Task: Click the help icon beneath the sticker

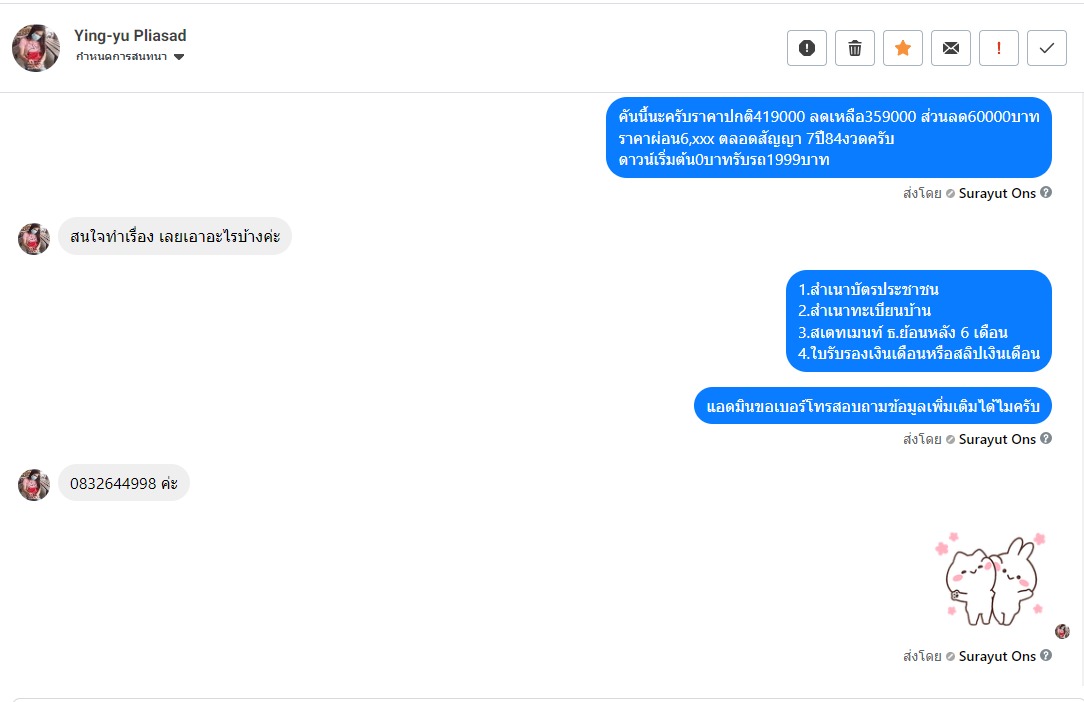Action: [x=1046, y=656]
